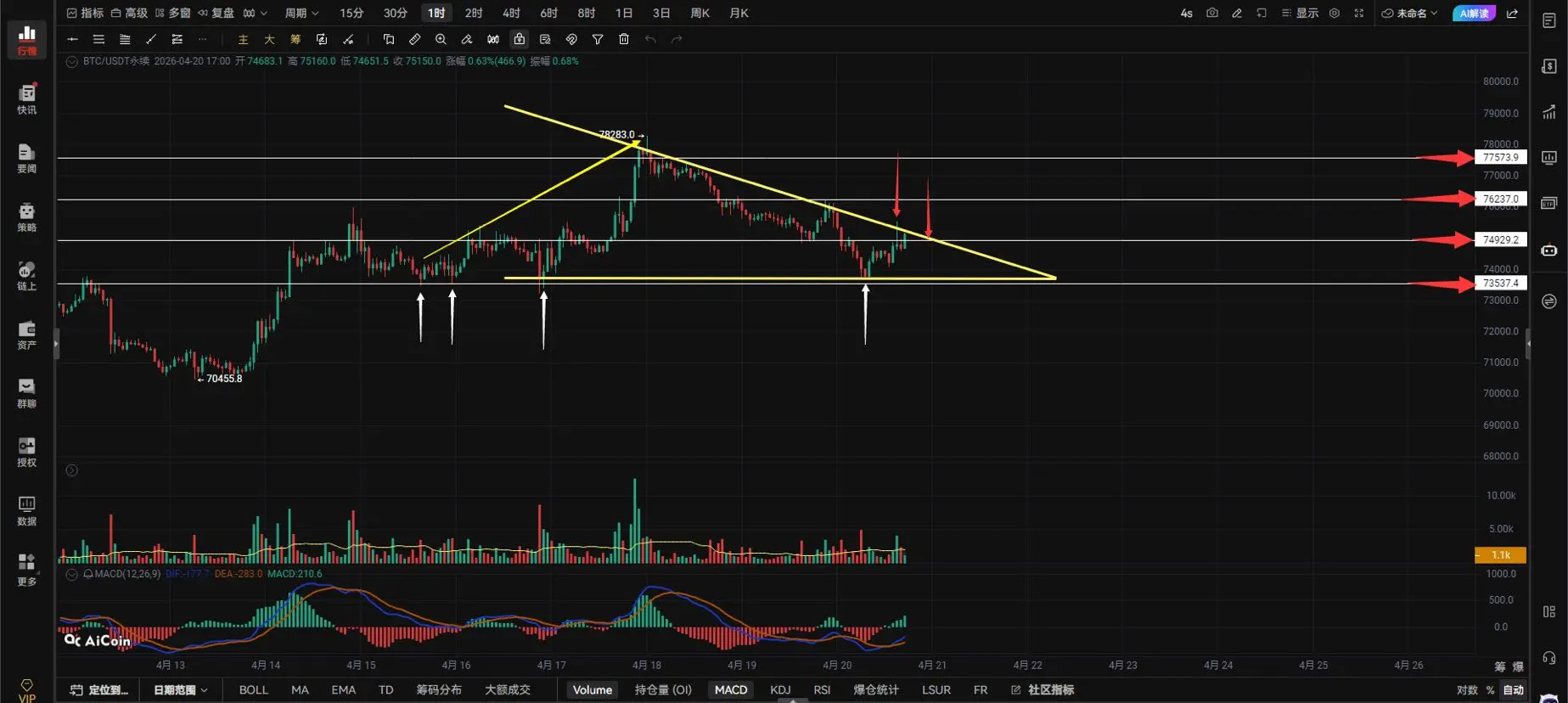Toggle the 大 large-order indicator
Image resolution: width=1568 pixels, height=703 pixels.
(x=269, y=39)
